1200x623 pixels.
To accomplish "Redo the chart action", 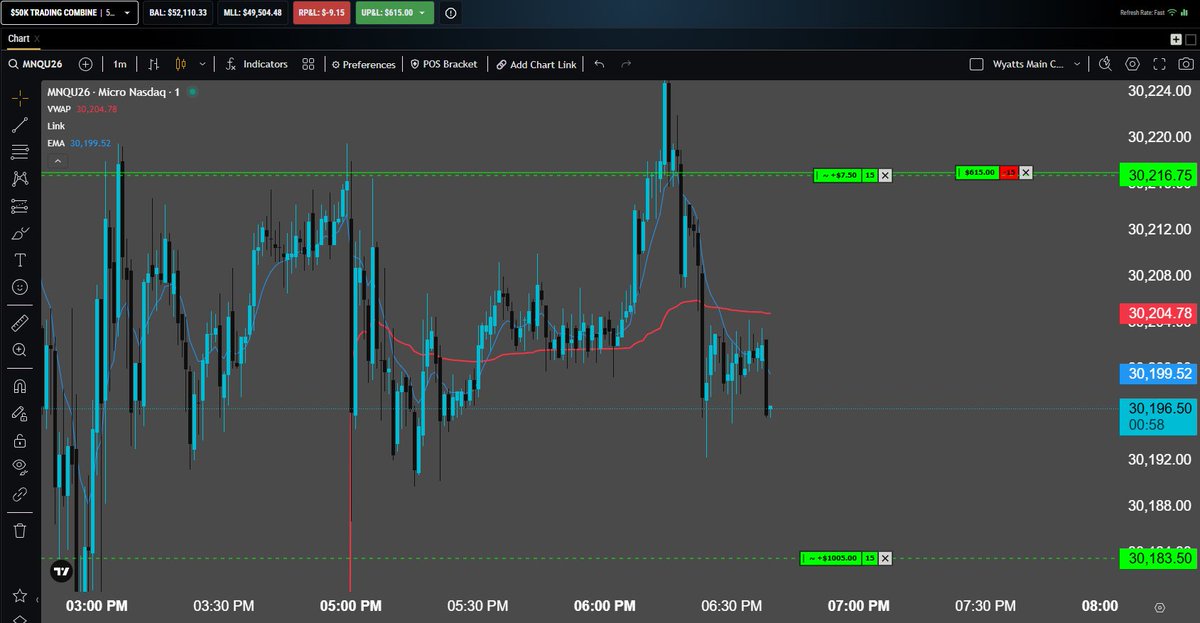I will (627, 64).
